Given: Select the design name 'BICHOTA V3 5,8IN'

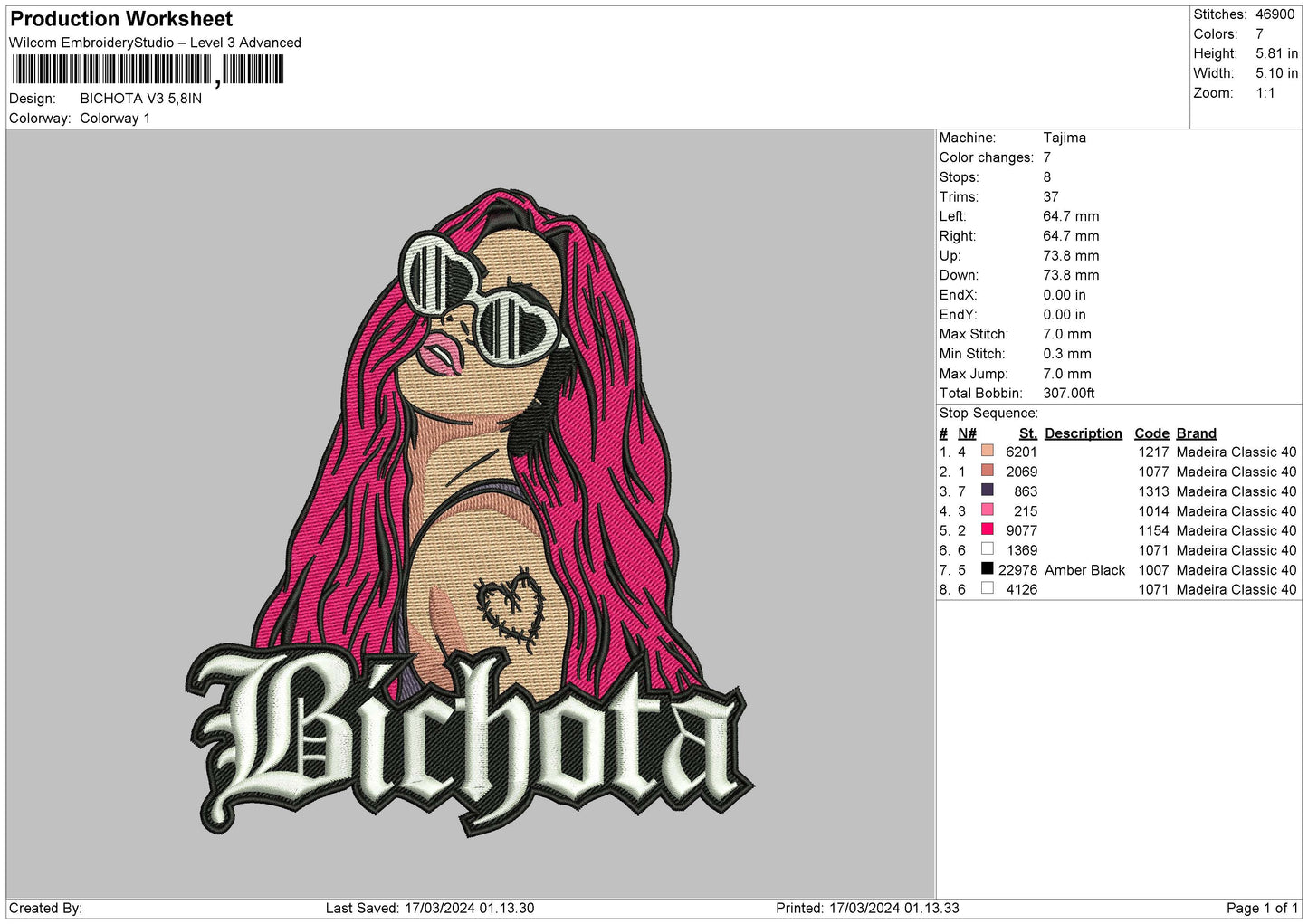Looking at the screenshot, I should pos(141,99).
